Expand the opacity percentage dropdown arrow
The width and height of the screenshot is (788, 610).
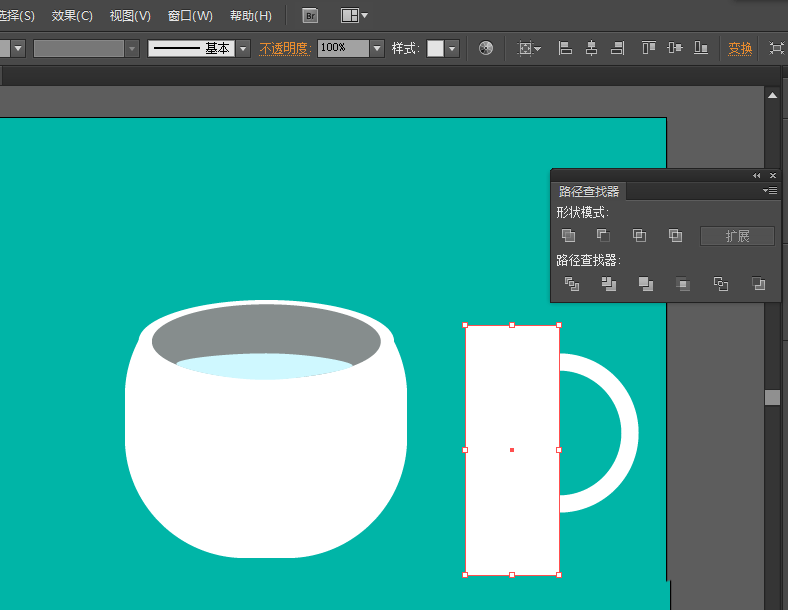pyautogui.click(x=377, y=49)
